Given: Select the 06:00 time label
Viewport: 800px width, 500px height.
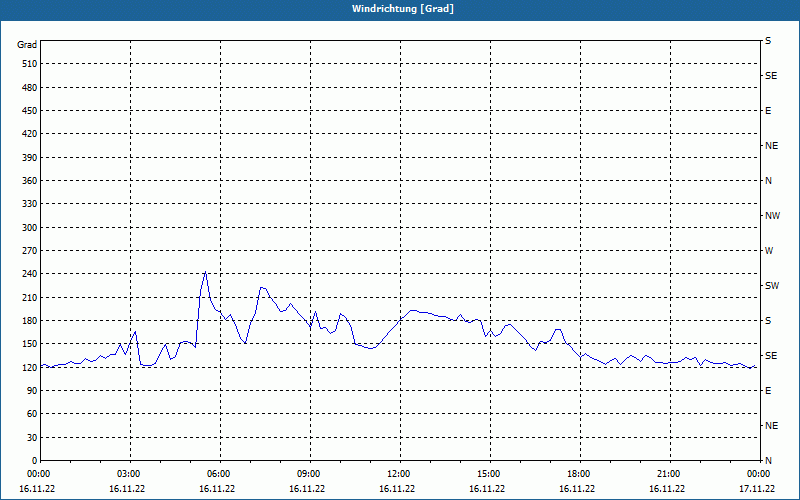Looking at the screenshot, I should tap(220, 474).
